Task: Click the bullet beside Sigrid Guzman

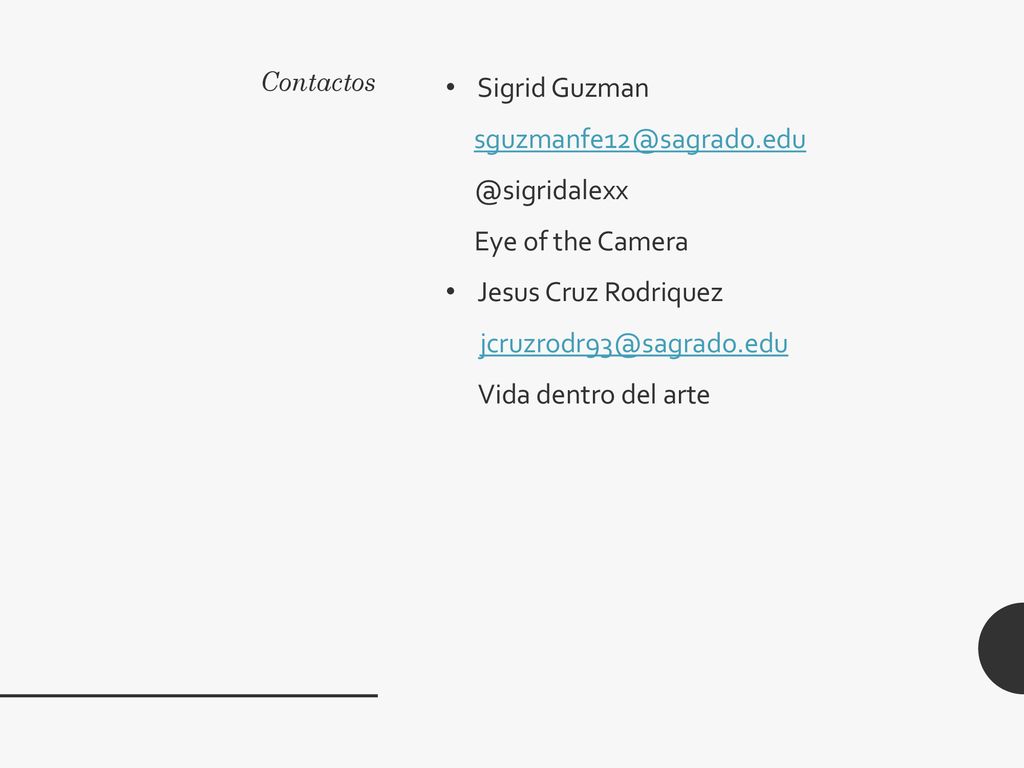Action: pos(450,87)
